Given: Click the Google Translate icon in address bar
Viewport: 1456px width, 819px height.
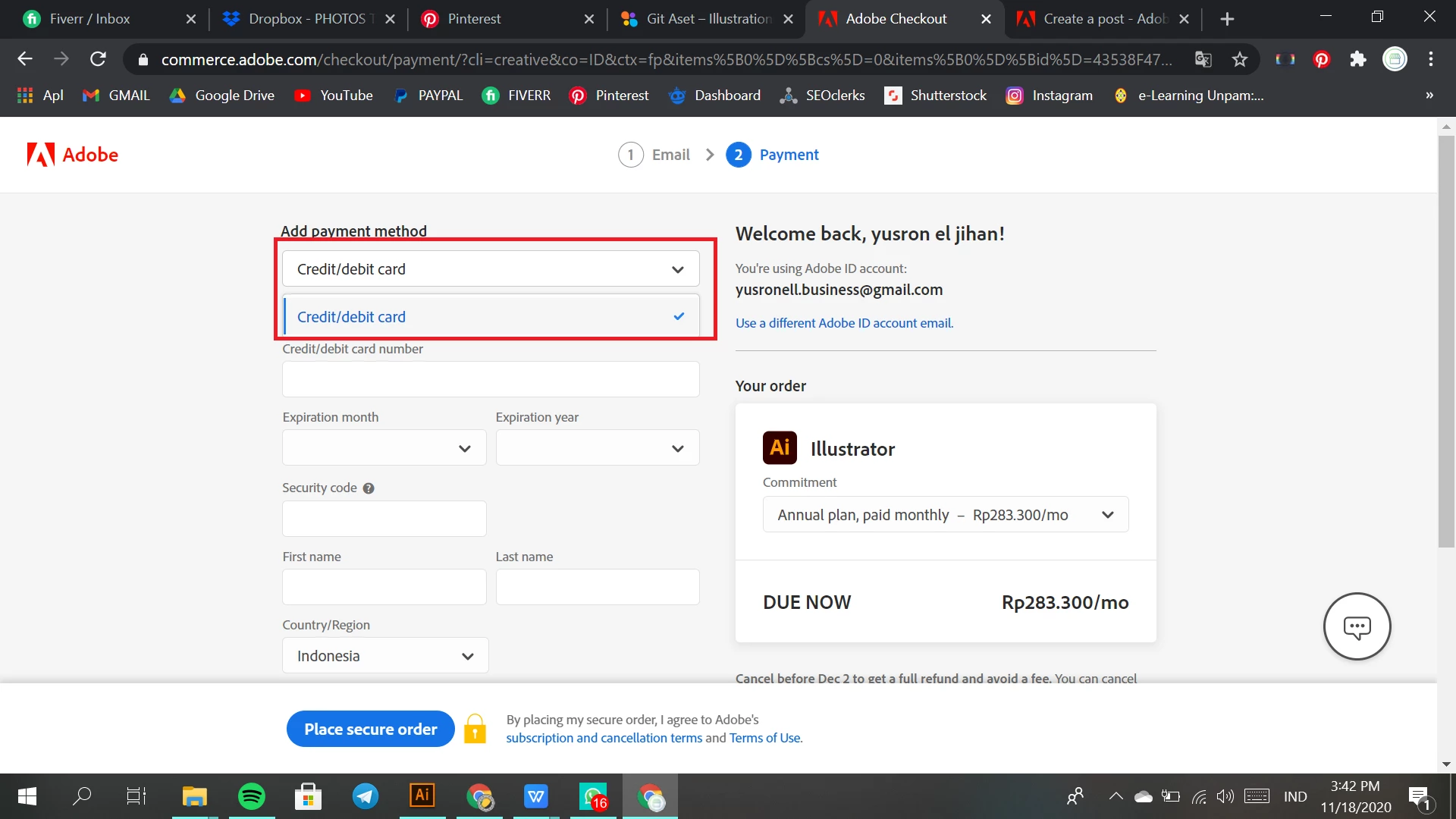Looking at the screenshot, I should 1203,59.
